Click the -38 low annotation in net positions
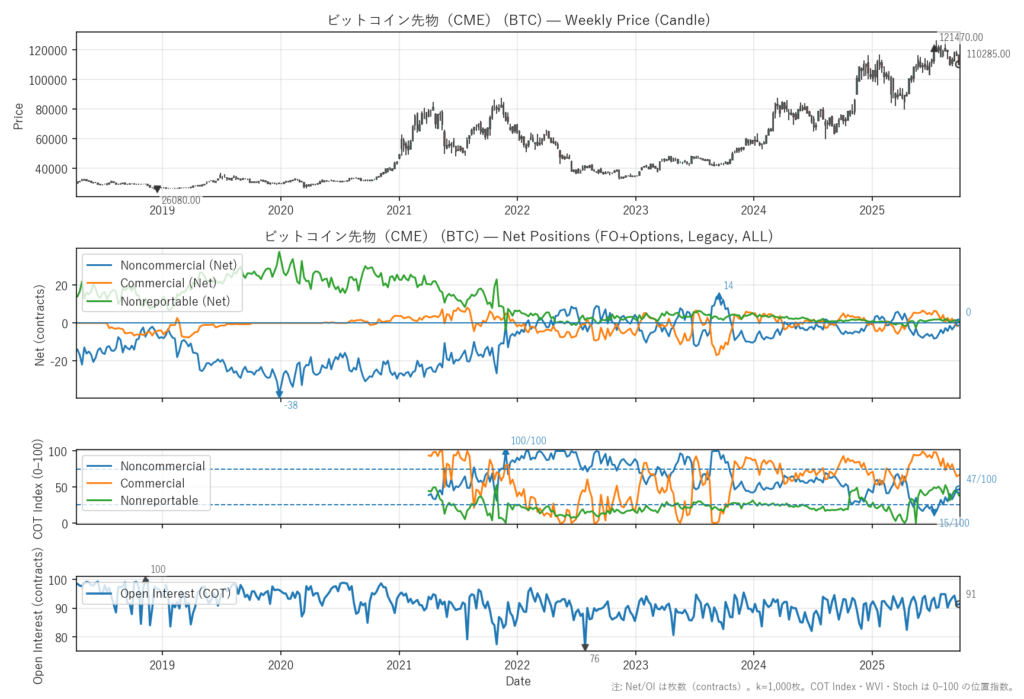Image resolution: width=1024 pixels, height=699 pixels. [x=290, y=406]
